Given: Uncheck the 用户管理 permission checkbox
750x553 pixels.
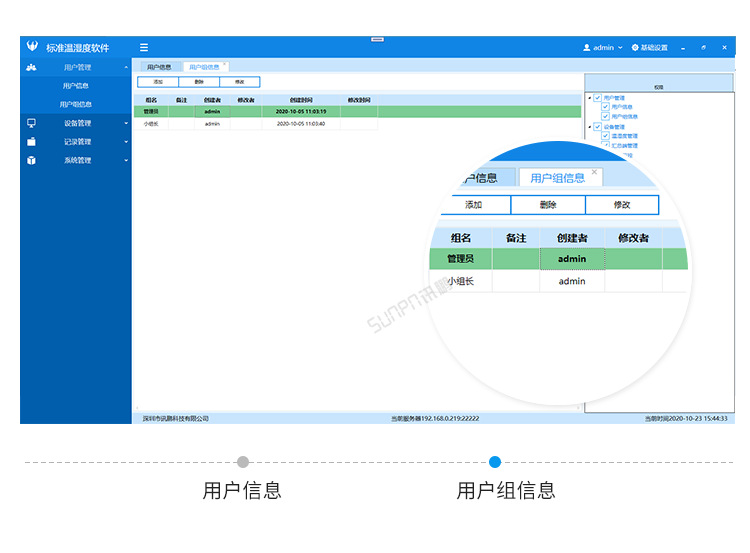Looking at the screenshot, I should pyautogui.click(x=597, y=98).
